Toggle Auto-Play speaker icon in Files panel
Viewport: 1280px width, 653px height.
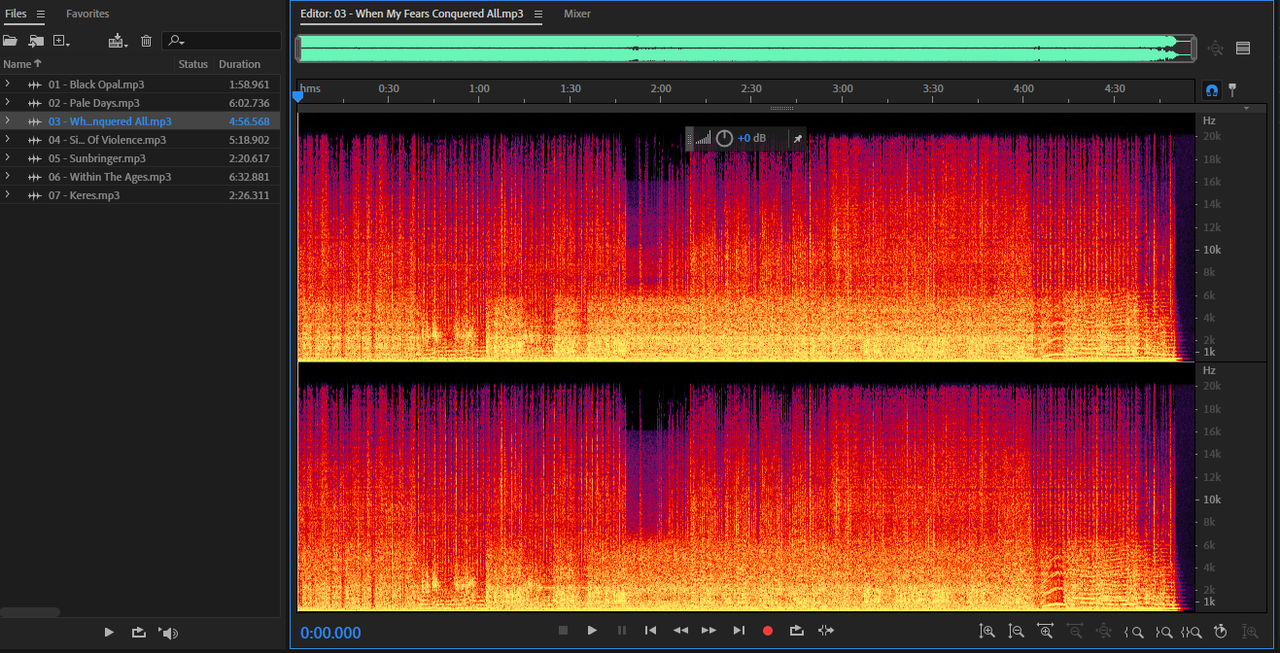169,632
